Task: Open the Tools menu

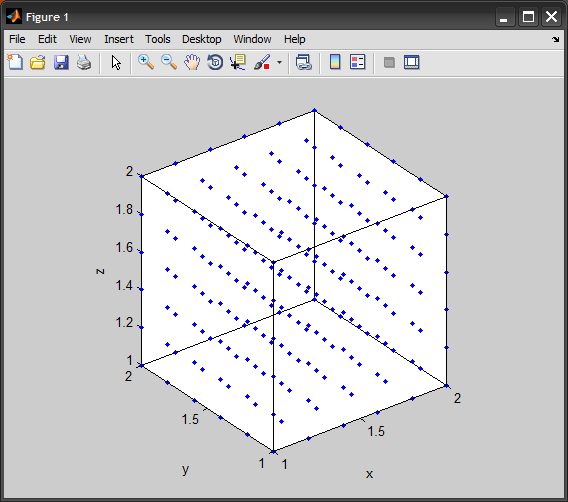Action: coord(158,39)
